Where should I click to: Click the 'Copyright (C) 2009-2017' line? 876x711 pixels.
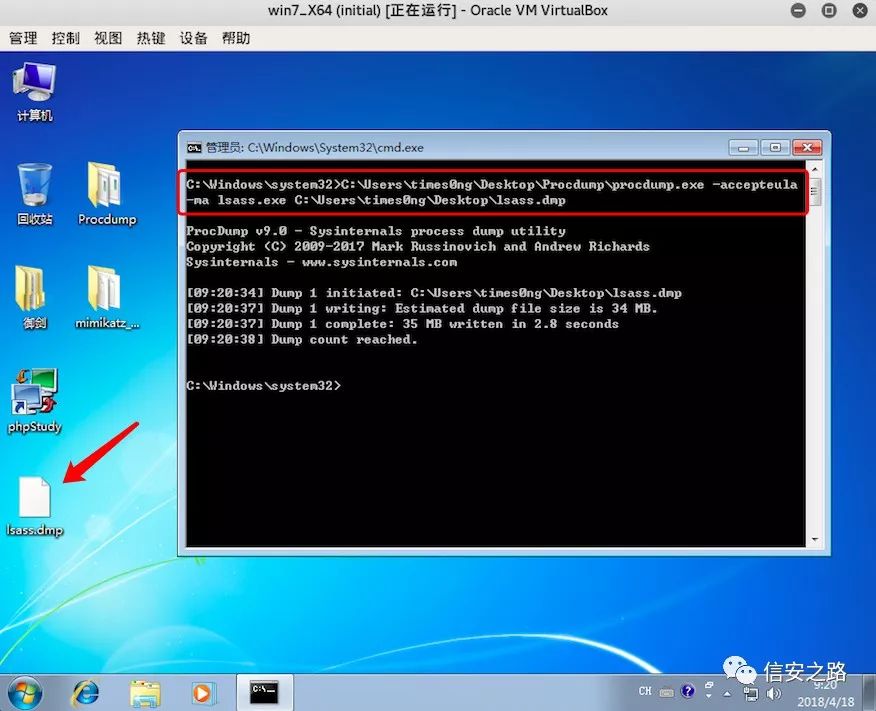[x=417, y=247]
